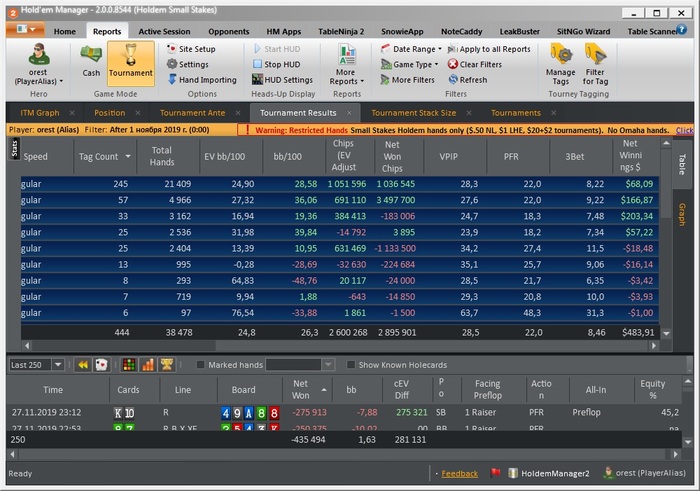Open the LeakBuster tab
The width and height of the screenshot is (700, 491).
click(x=520, y=31)
